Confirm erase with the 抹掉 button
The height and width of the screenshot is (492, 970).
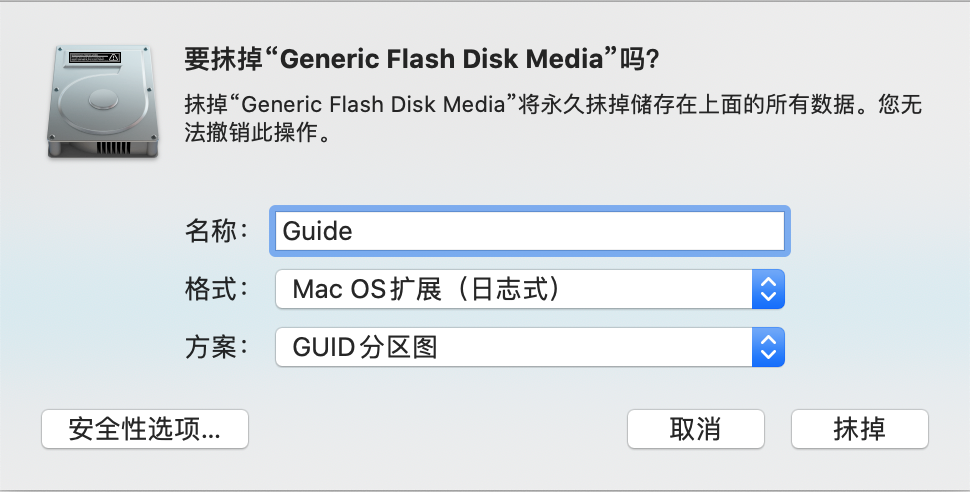point(859,429)
